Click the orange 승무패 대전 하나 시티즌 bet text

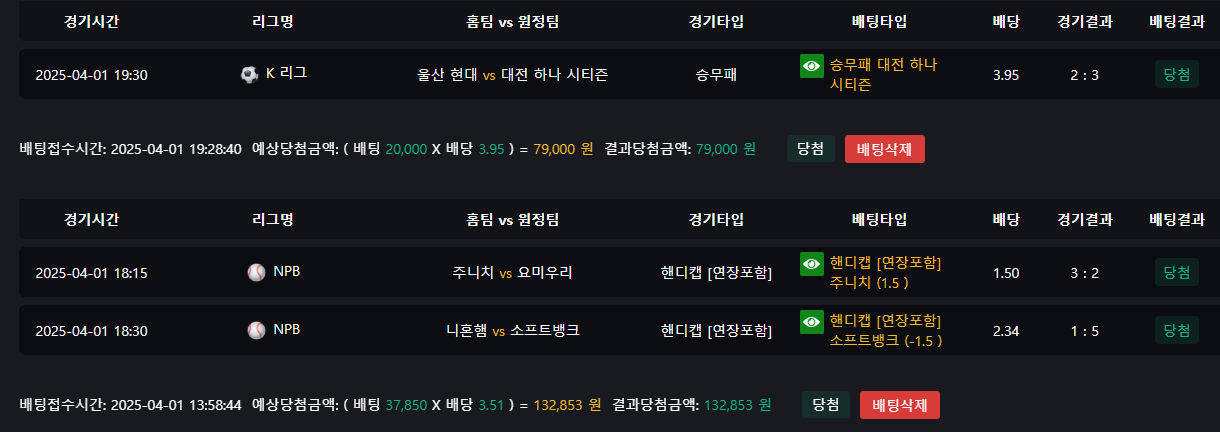tap(884, 74)
